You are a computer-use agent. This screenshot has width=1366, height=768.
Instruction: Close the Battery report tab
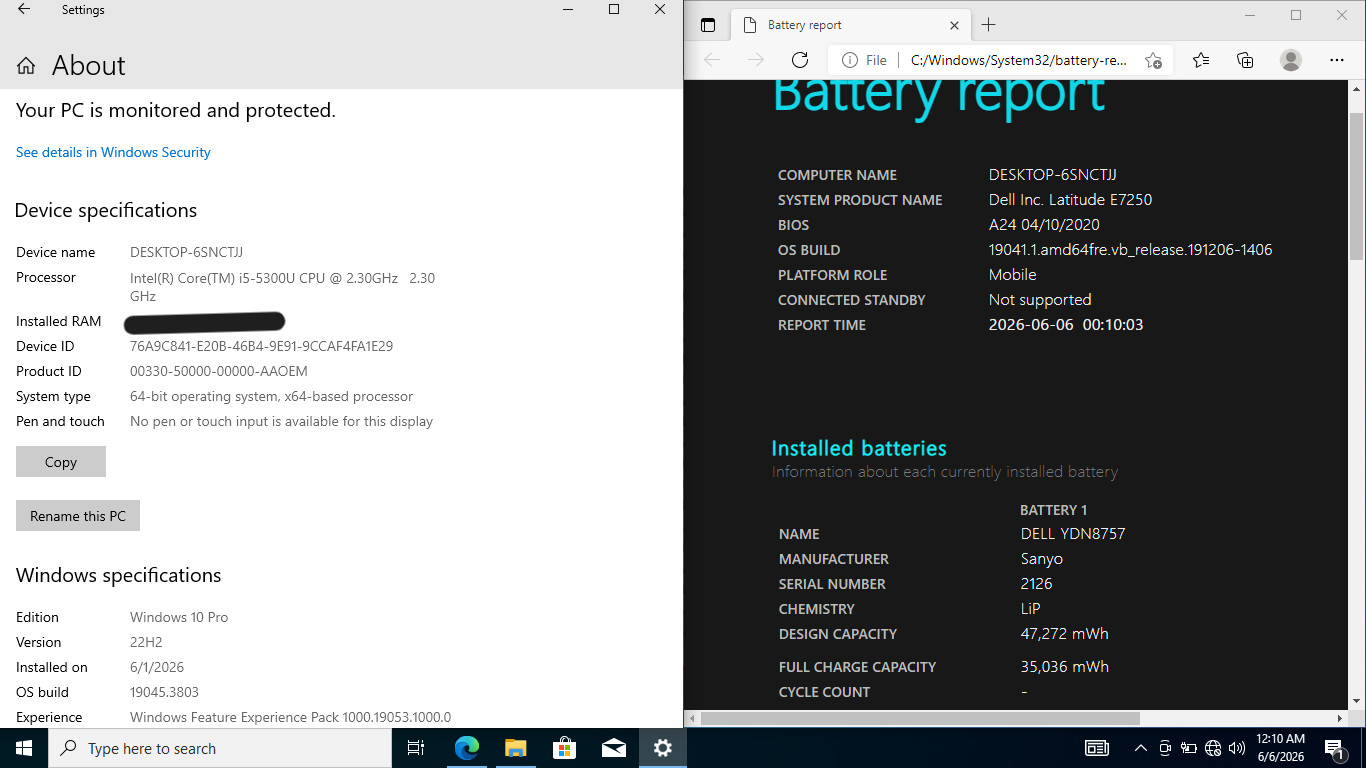coord(955,25)
